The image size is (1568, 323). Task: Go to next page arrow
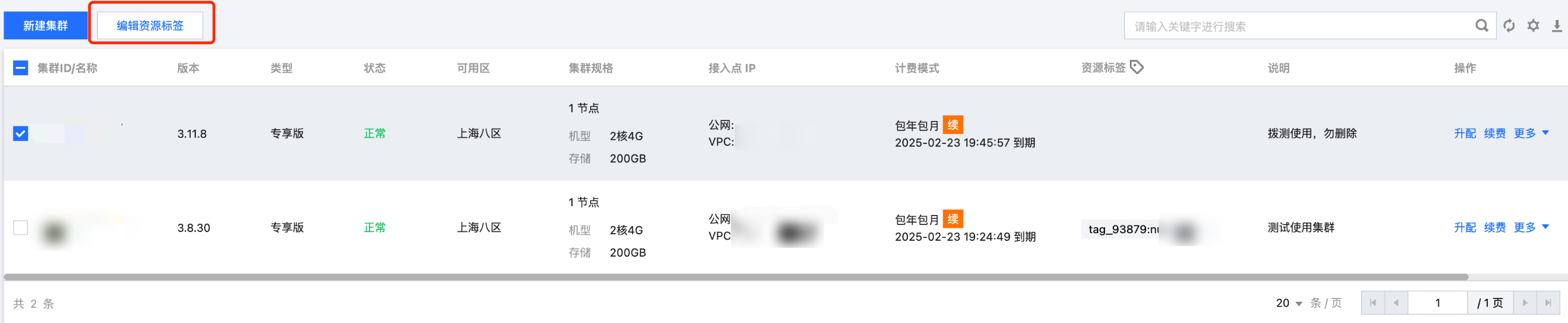click(x=1525, y=303)
